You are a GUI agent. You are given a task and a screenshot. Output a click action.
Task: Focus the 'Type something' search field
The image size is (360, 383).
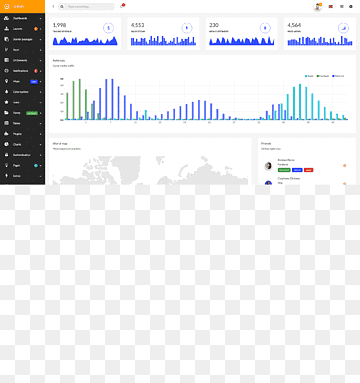tap(86, 6)
